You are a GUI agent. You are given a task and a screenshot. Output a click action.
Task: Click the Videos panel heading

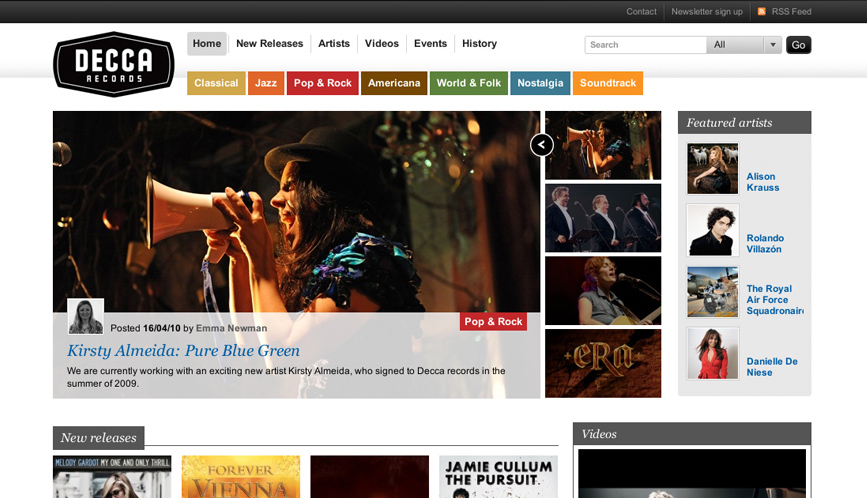[x=692, y=434]
